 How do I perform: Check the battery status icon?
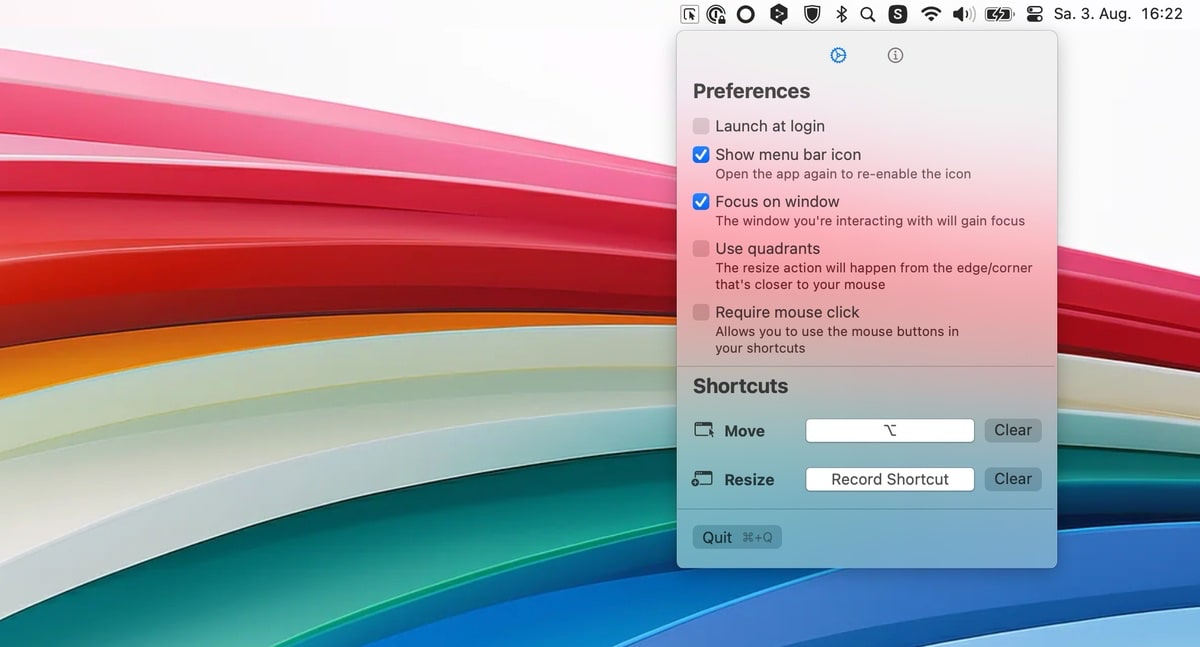(x=998, y=14)
